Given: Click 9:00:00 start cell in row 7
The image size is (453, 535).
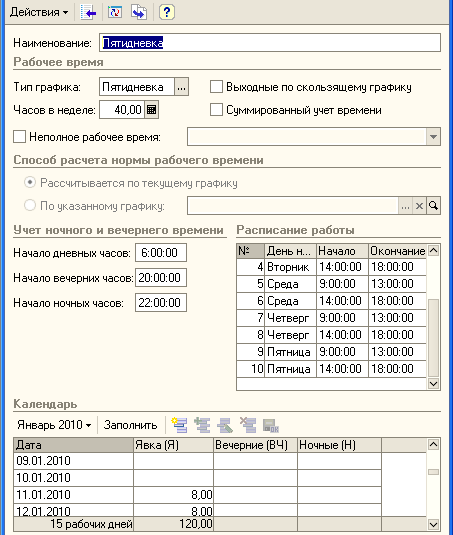Looking at the screenshot, I should click(x=342, y=318).
